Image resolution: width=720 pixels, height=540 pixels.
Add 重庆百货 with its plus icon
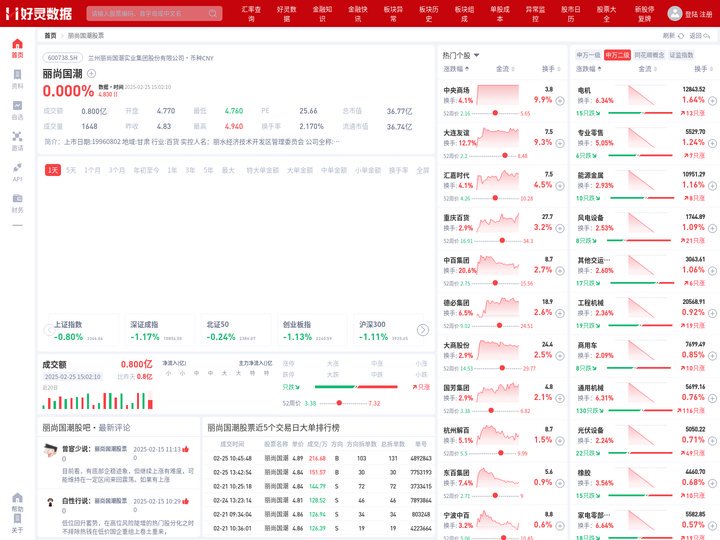[560, 228]
